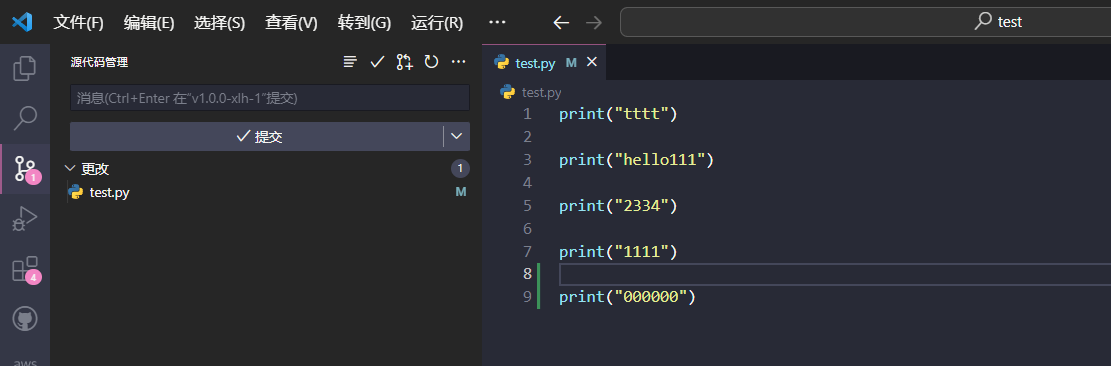This screenshot has height=366, width=1111.
Task: Open the Search view in activity bar
Action: pos(25,118)
